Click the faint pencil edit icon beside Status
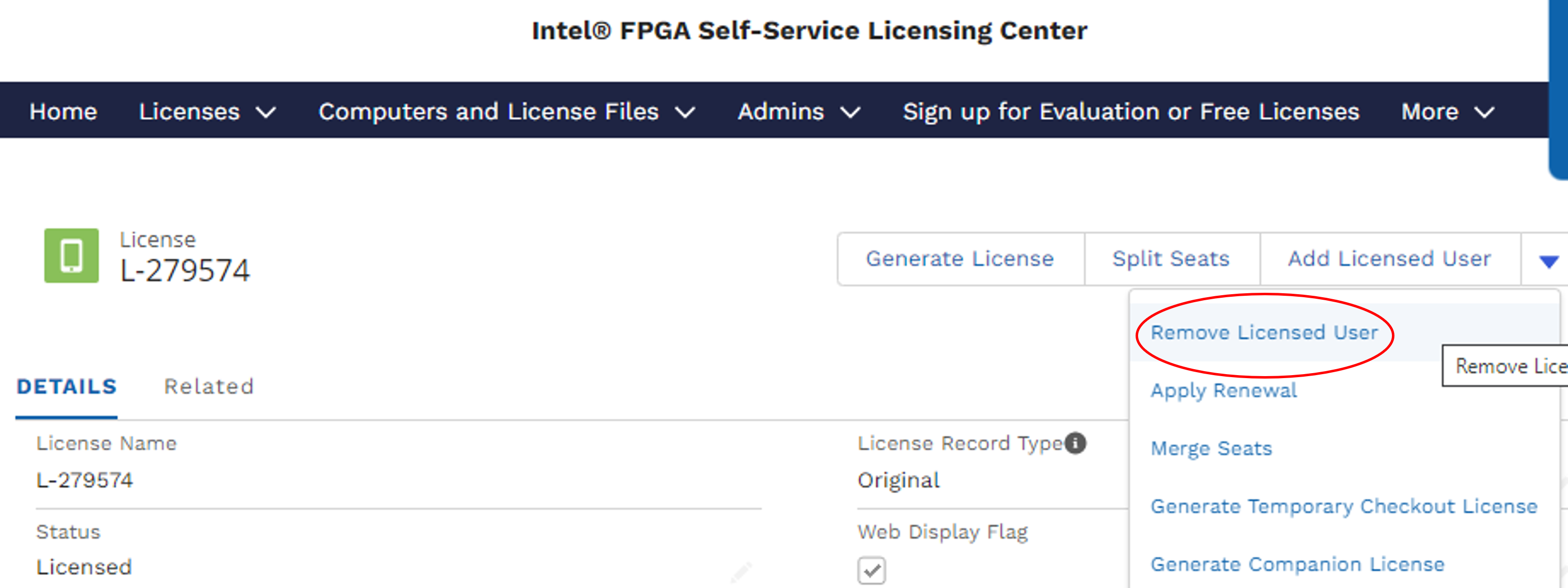Viewport: 1568px width, 588px height. [741, 572]
